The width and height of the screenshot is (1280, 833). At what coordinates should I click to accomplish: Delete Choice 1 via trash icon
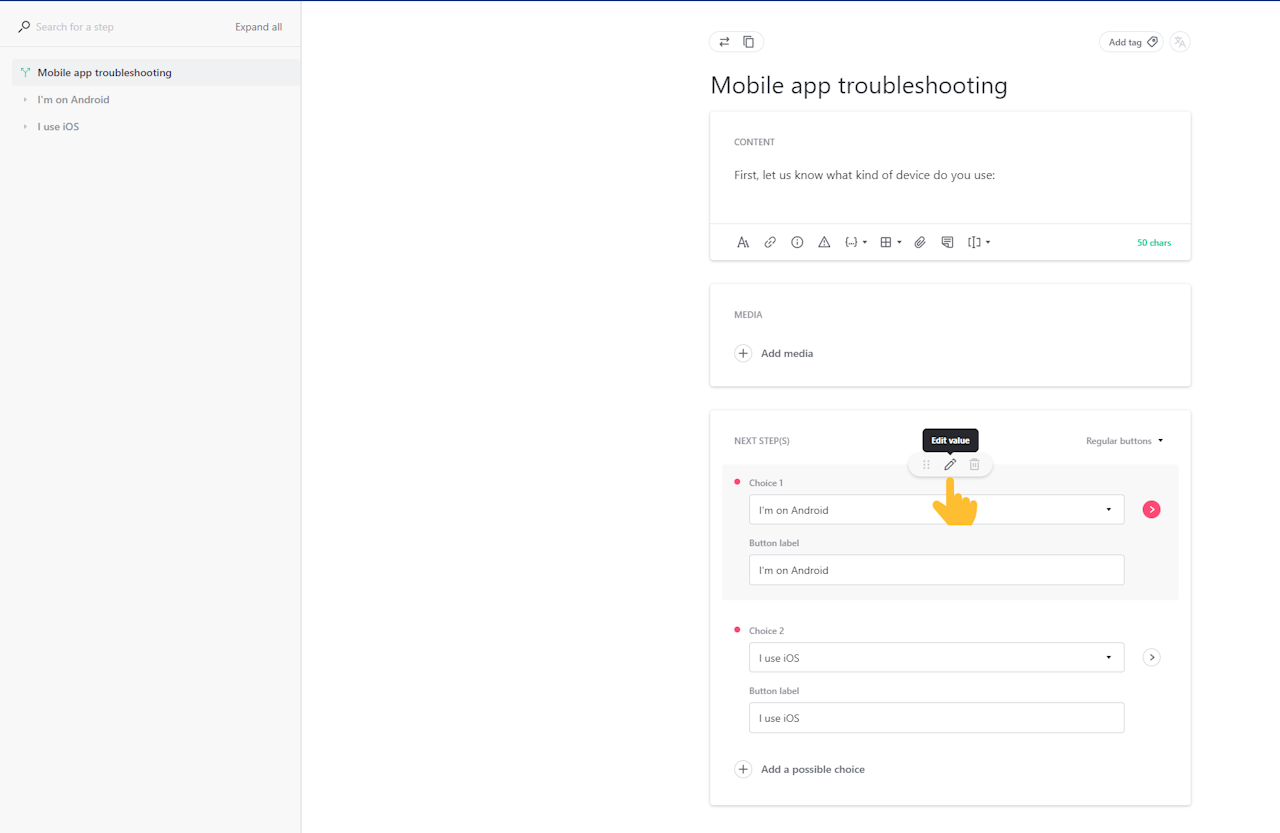coord(974,464)
